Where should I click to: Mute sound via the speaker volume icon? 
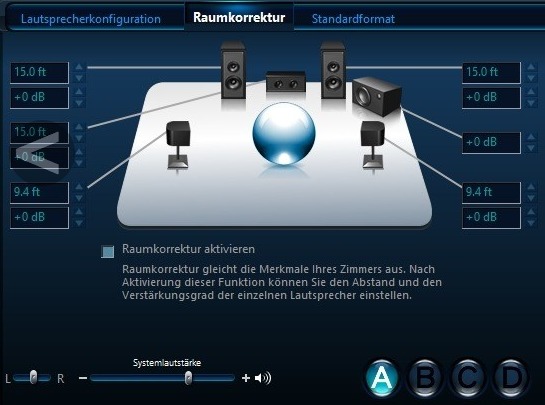263,378
